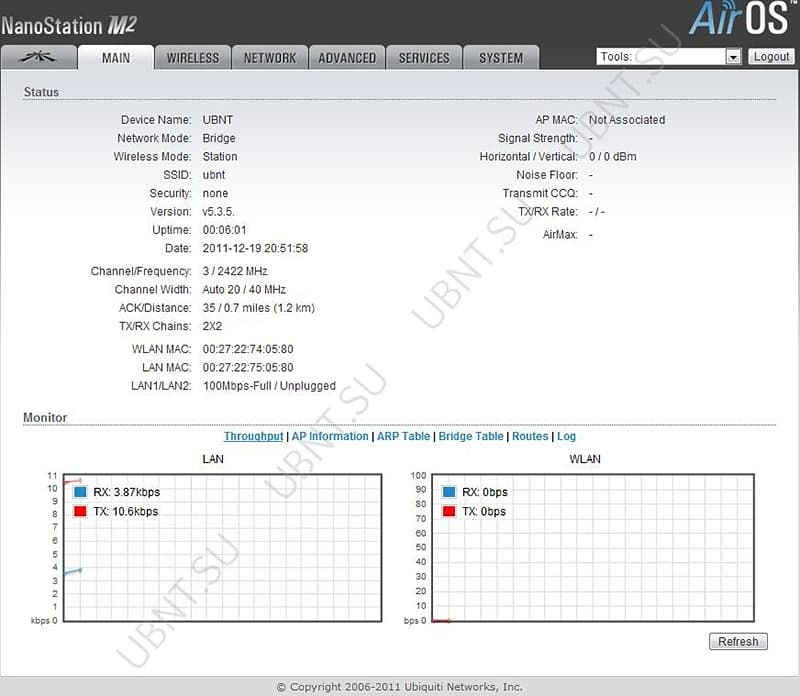
Task: Click the SSID value ubnt
Action: (214, 175)
